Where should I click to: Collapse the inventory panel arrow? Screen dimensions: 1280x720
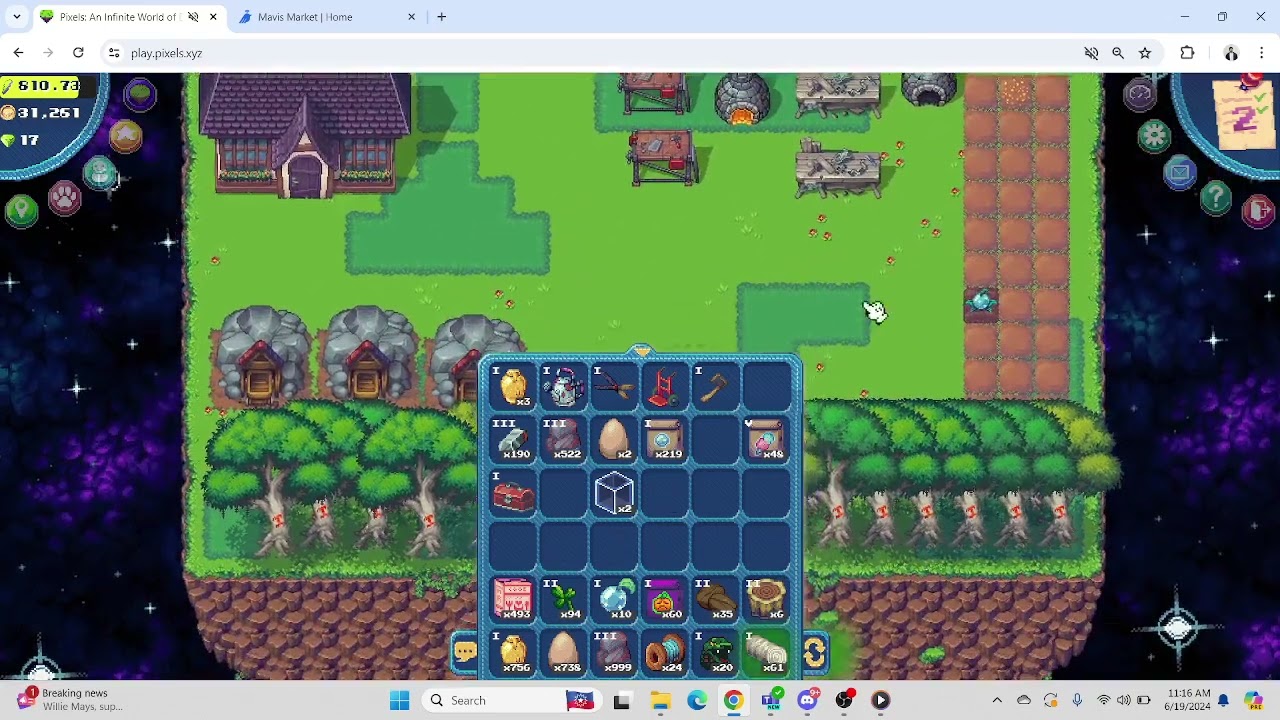641,351
